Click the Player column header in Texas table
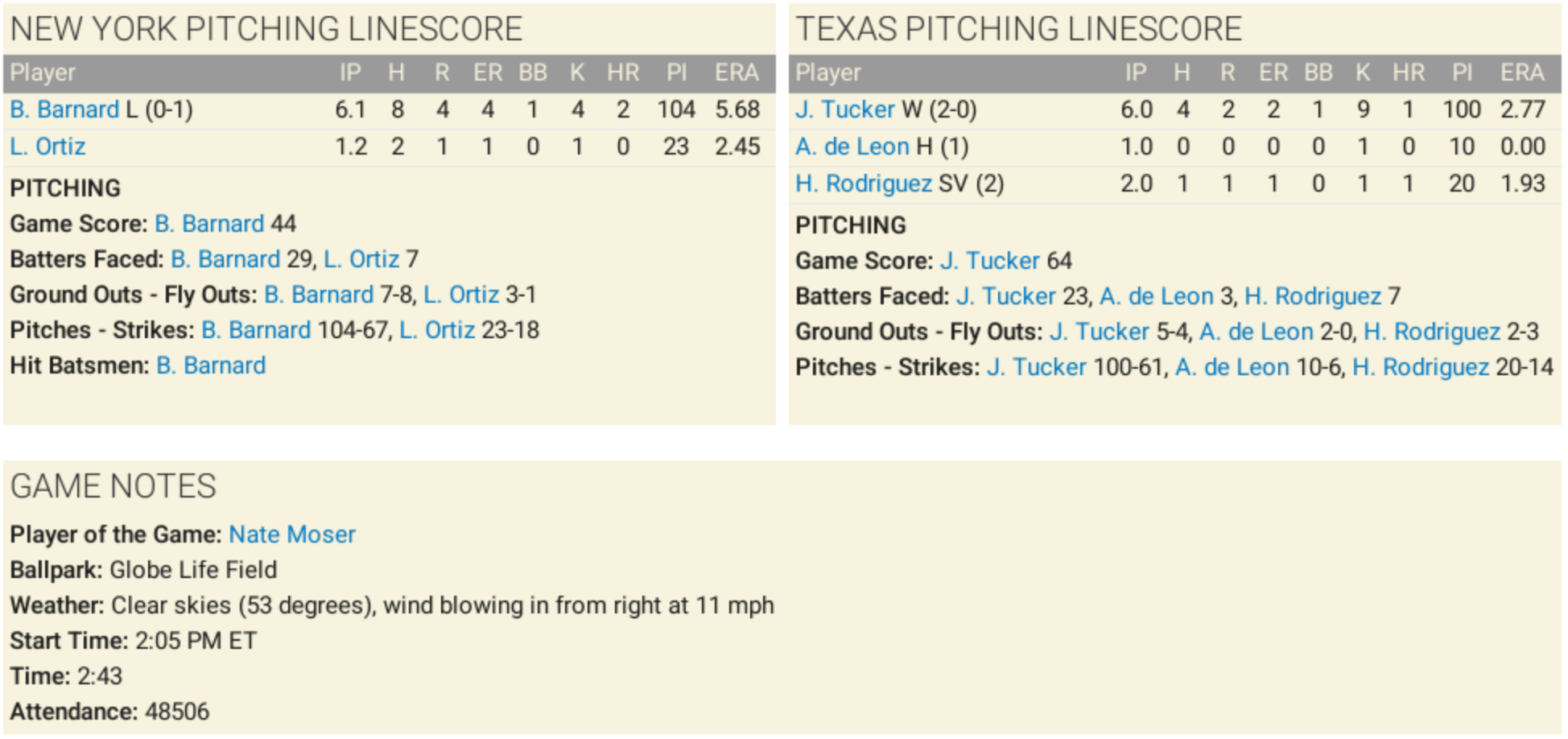The image size is (1568, 739). click(x=827, y=73)
